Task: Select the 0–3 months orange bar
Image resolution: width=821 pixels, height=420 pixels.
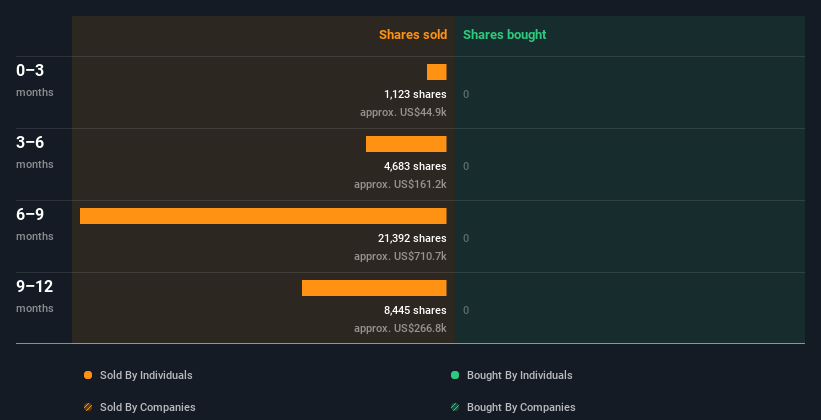Action: click(437, 72)
